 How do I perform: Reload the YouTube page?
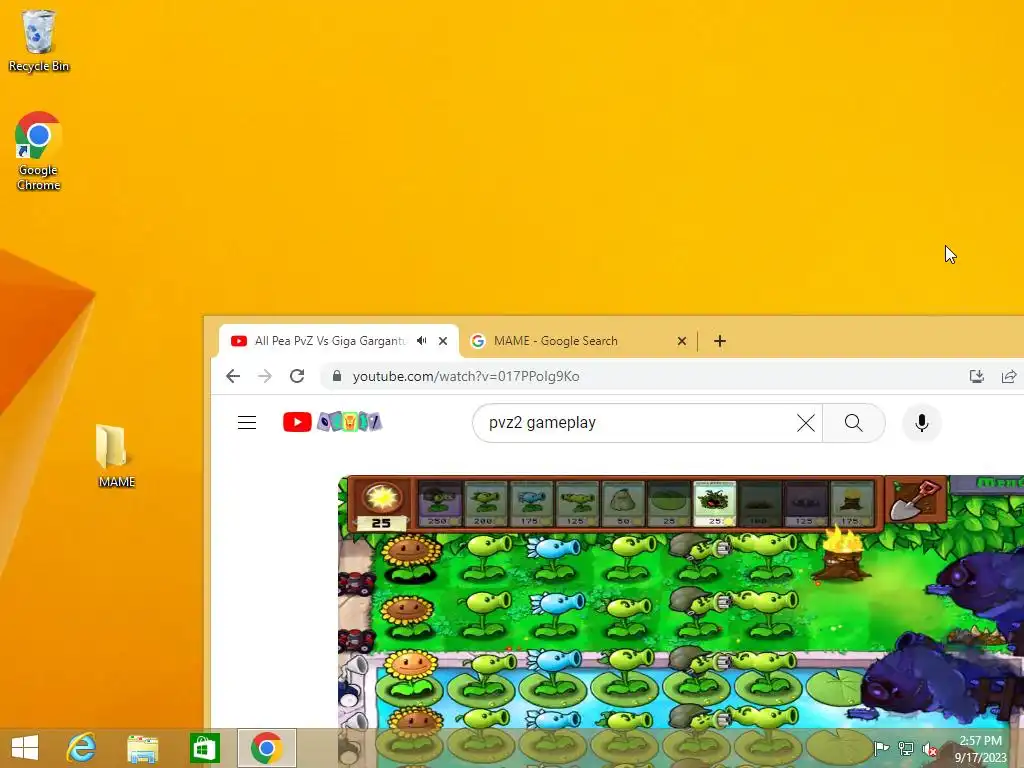(297, 376)
